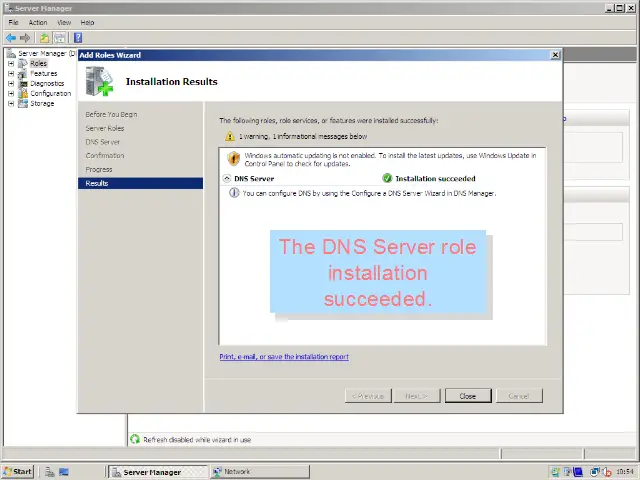Click the Up one level folder icon
This screenshot has width=640, height=480.
[x=44, y=38]
